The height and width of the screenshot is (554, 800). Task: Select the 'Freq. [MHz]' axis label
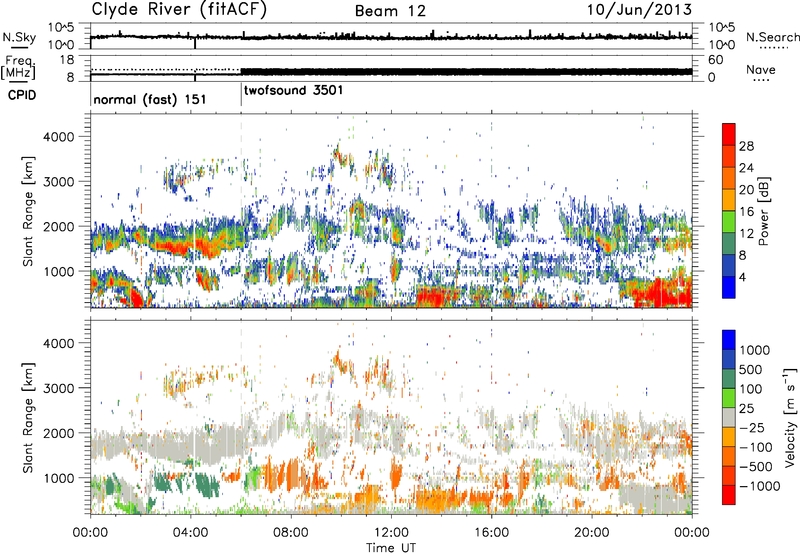pyautogui.click(x=18, y=68)
